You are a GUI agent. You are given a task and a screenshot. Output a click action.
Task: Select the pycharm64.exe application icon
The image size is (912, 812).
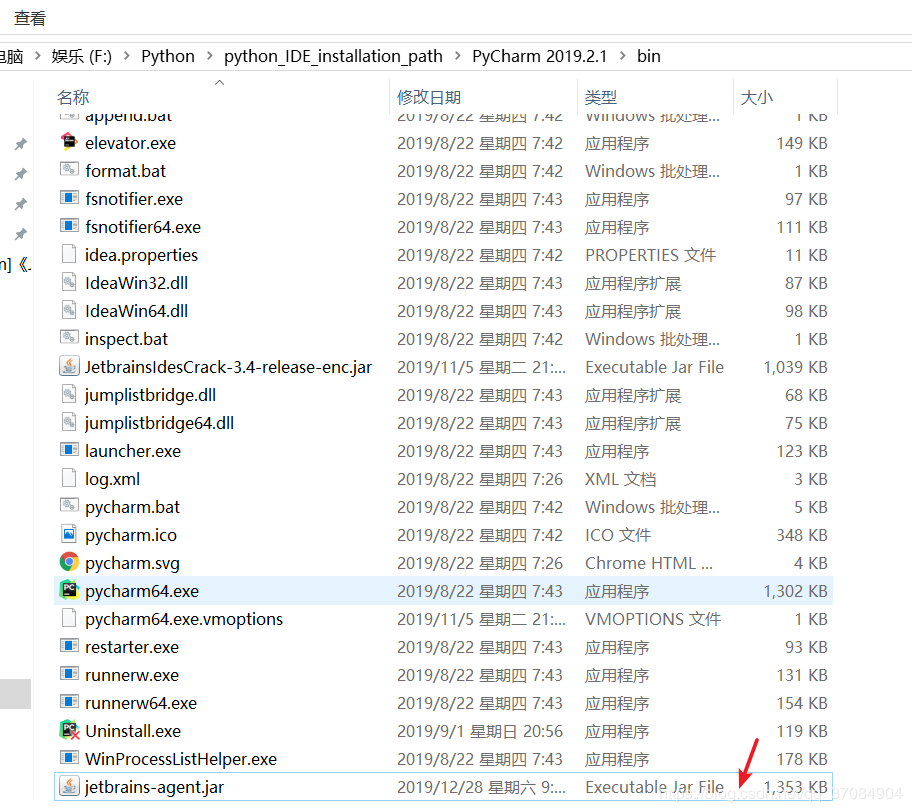69,590
